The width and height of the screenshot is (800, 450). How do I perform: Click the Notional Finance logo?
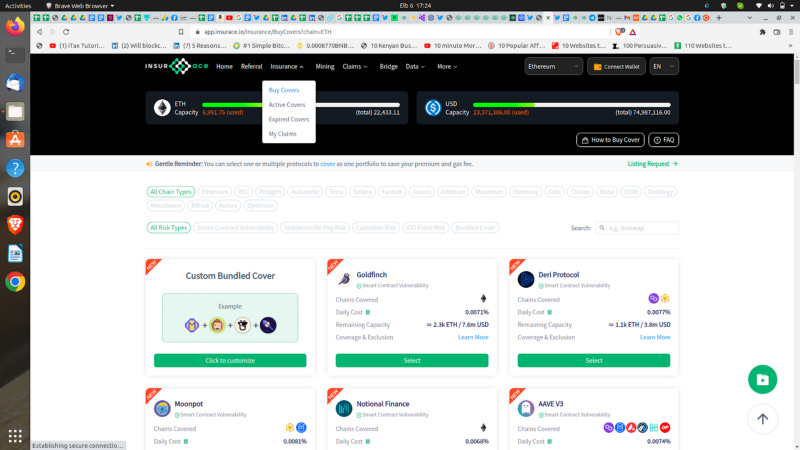[344, 408]
